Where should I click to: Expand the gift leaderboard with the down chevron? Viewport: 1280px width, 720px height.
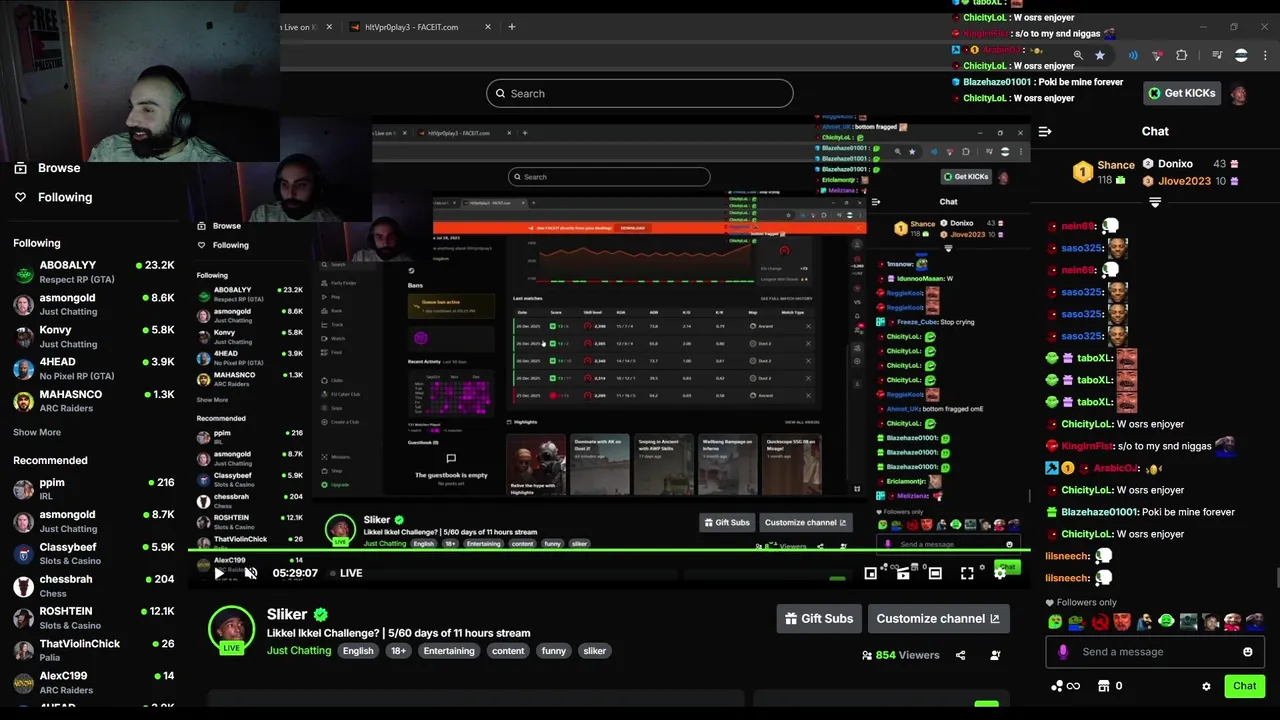click(x=1155, y=202)
